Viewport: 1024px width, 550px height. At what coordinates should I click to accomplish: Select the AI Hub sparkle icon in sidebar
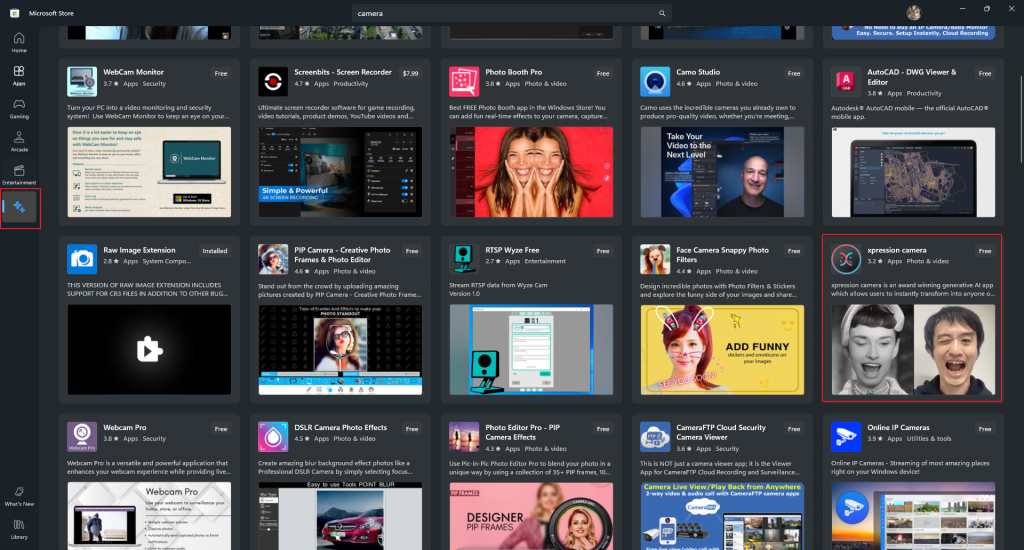(x=19, y=208)
